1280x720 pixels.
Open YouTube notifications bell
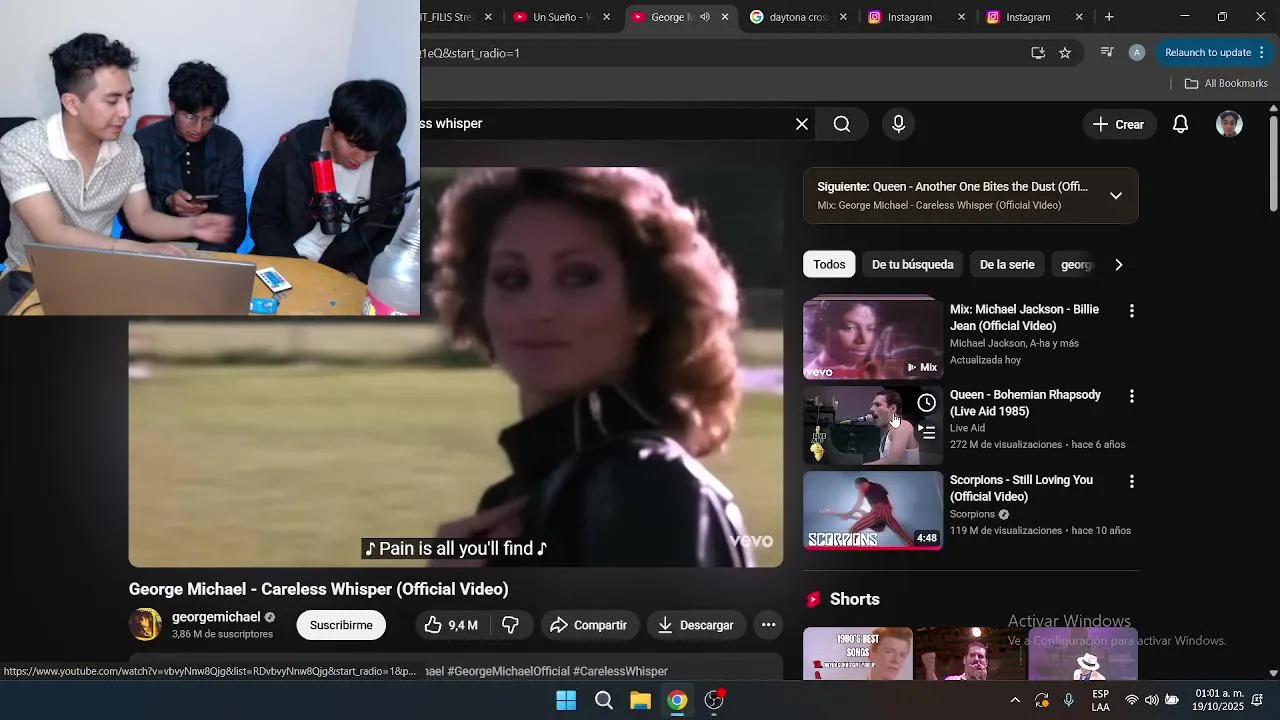[1181, 124]
